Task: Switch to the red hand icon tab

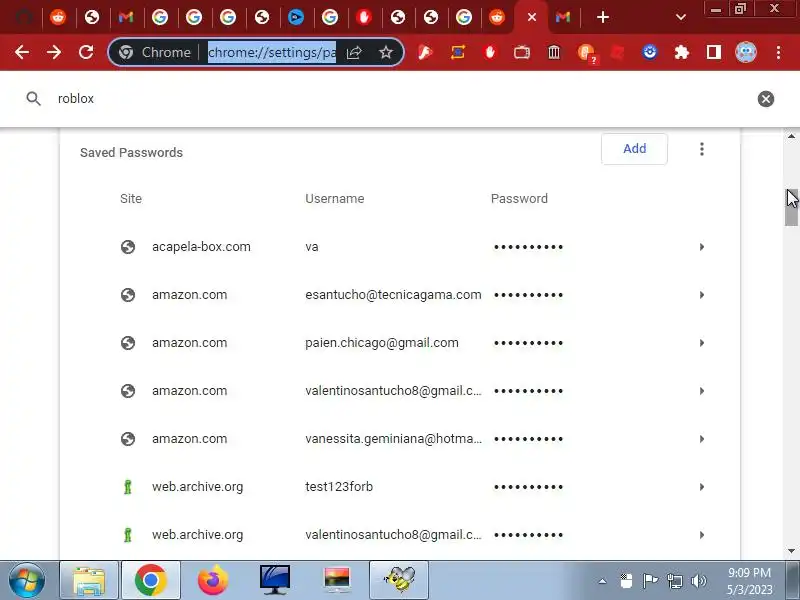Action: [x=364, y=17]
